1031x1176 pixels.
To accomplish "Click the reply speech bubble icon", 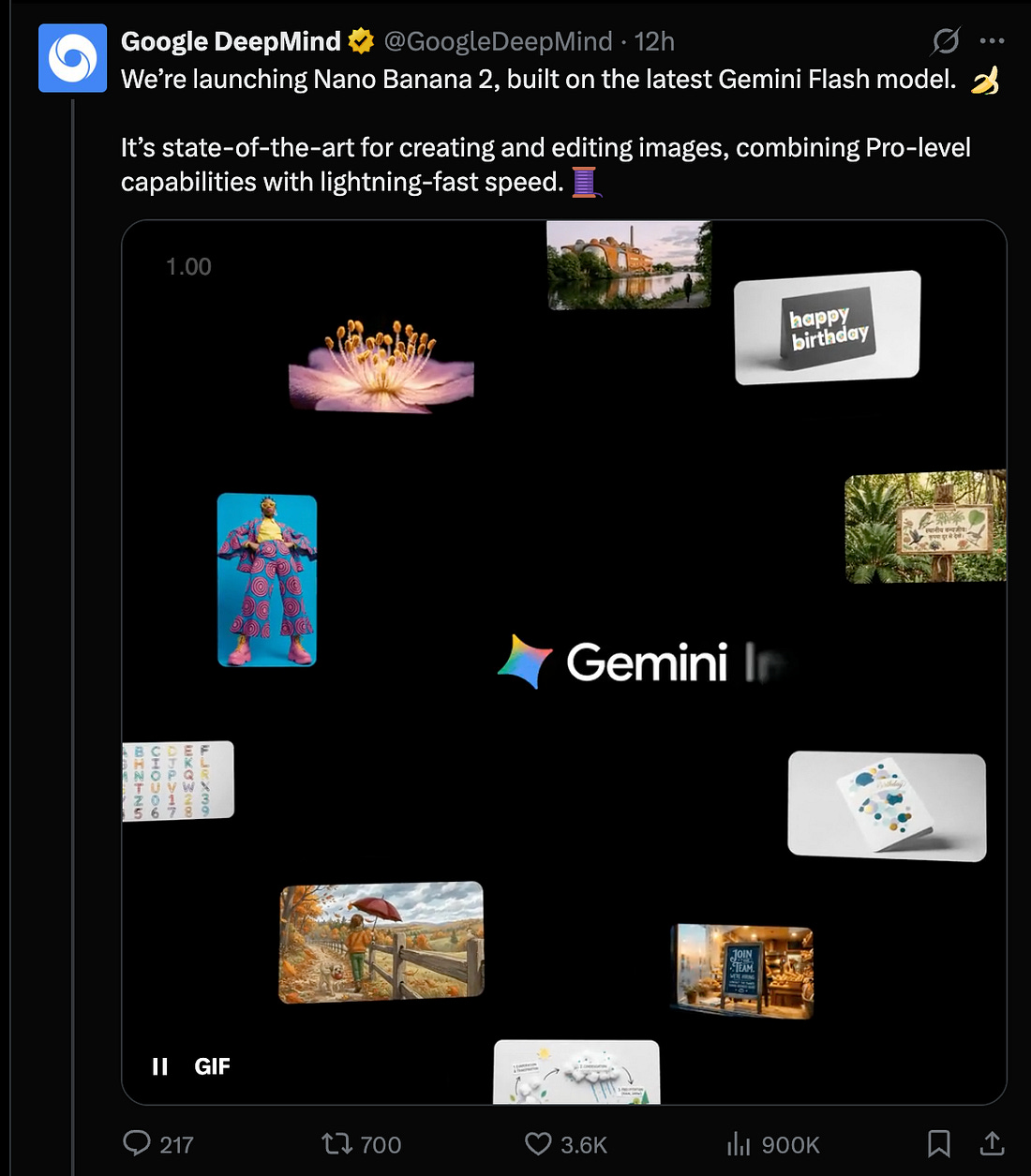I will pyautogui.click(x=137, y=1143).
